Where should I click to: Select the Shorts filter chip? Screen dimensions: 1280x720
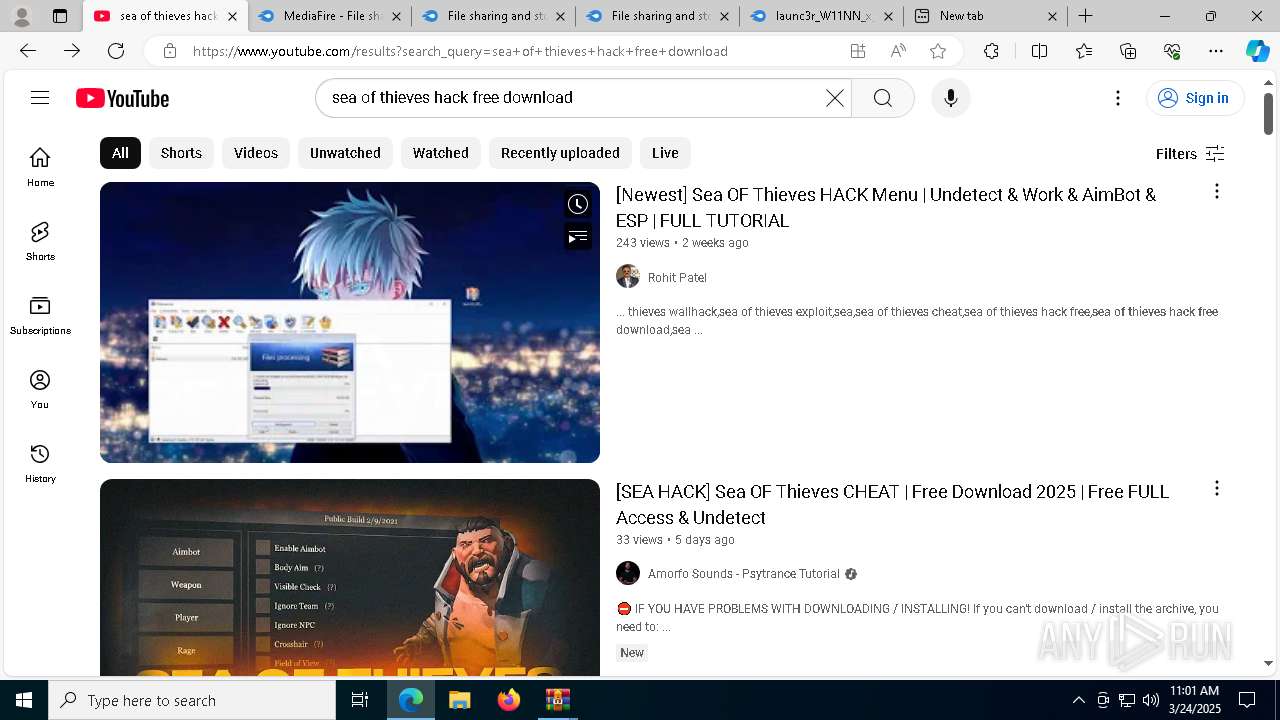pos(181,153)
